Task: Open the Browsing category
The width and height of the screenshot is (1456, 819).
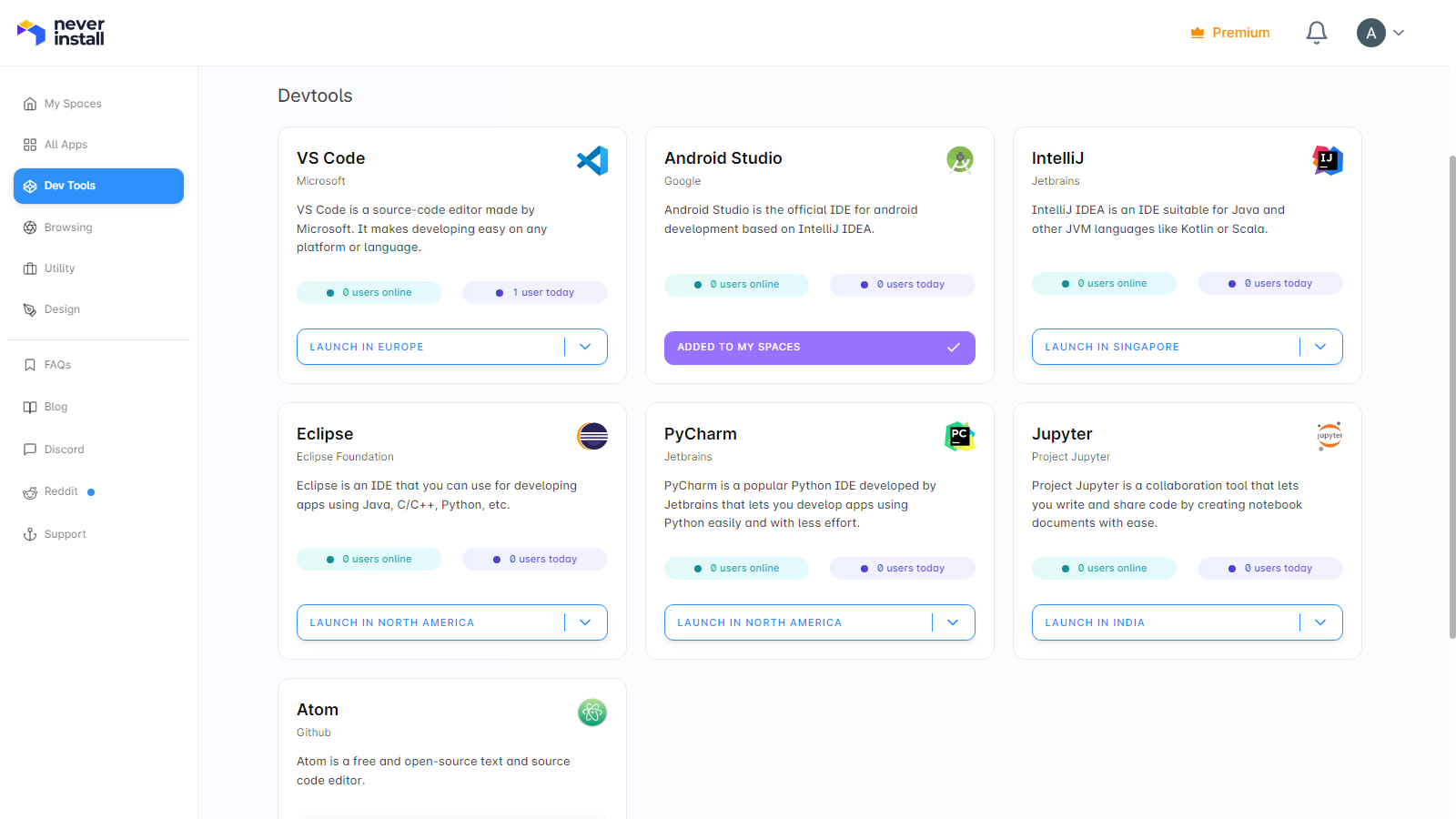Action: click(x=98, y=227)
